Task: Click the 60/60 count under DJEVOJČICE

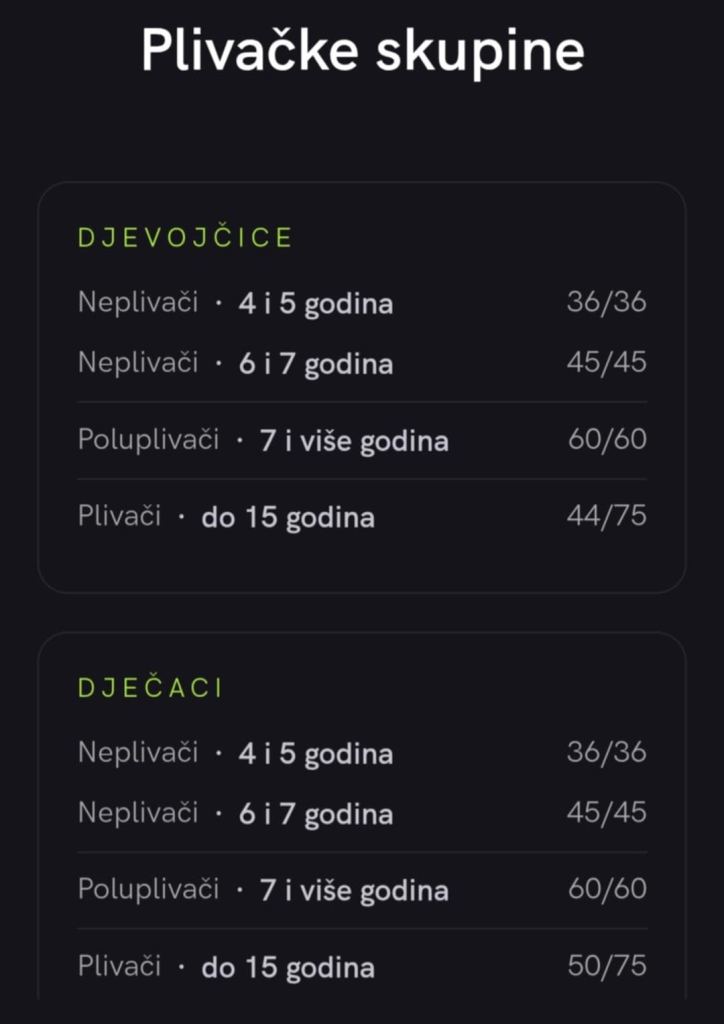Action: (606, 439)
